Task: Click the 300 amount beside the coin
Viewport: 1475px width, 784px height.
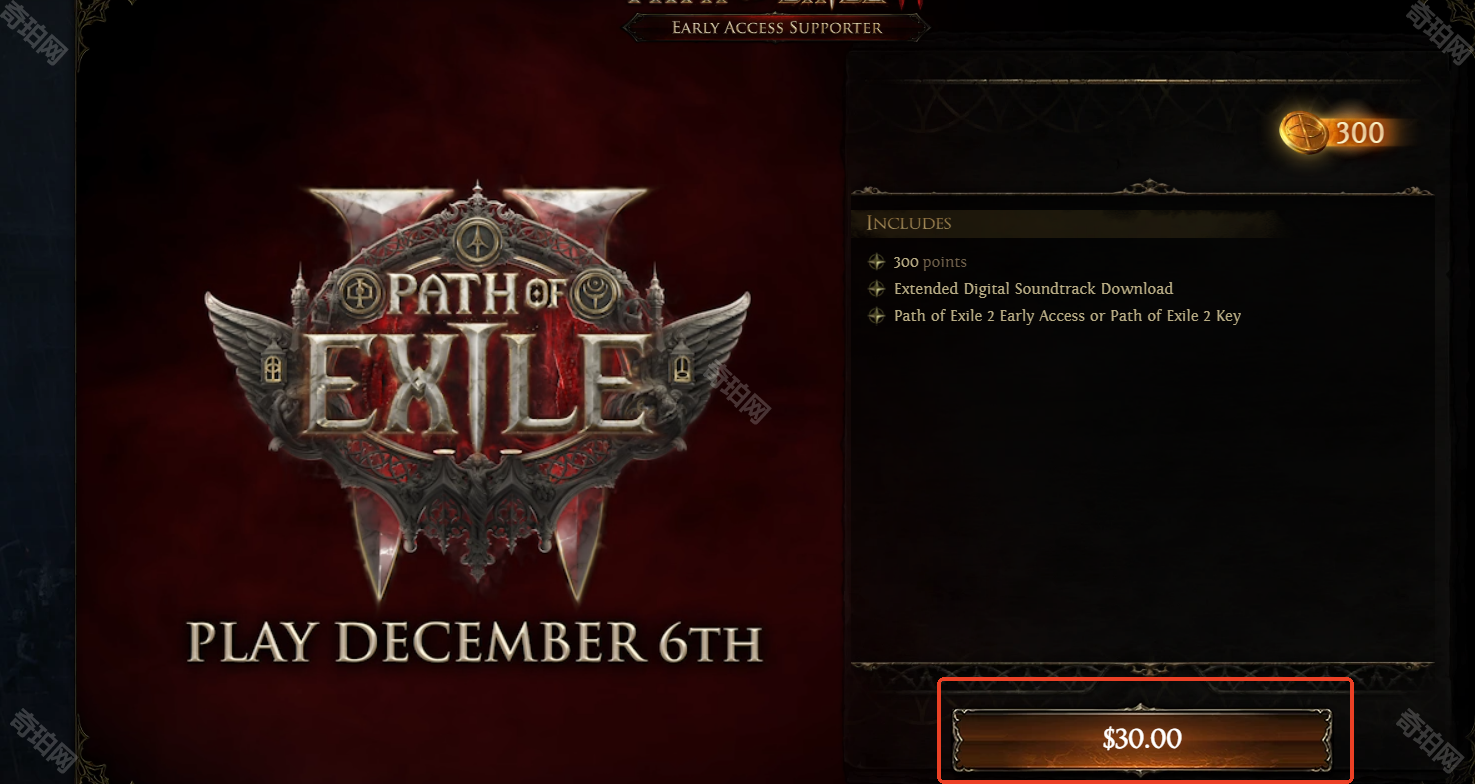Action: pos(1360,132)
